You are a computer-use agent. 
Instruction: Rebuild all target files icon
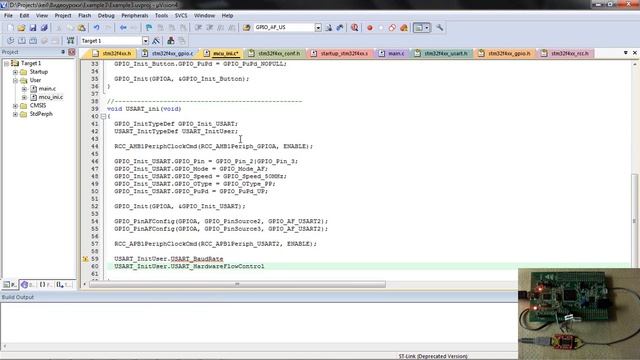click(x=33, y=41)
